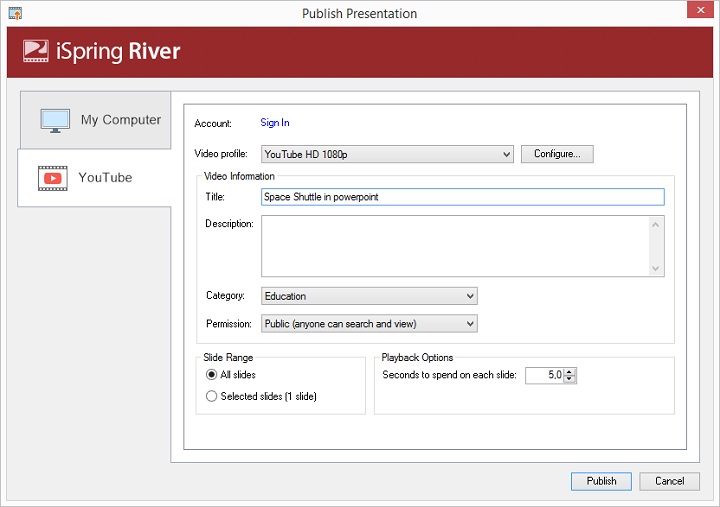Screen dimensions: 720x507
Task: Click the Configure... button
Action: 557,154
